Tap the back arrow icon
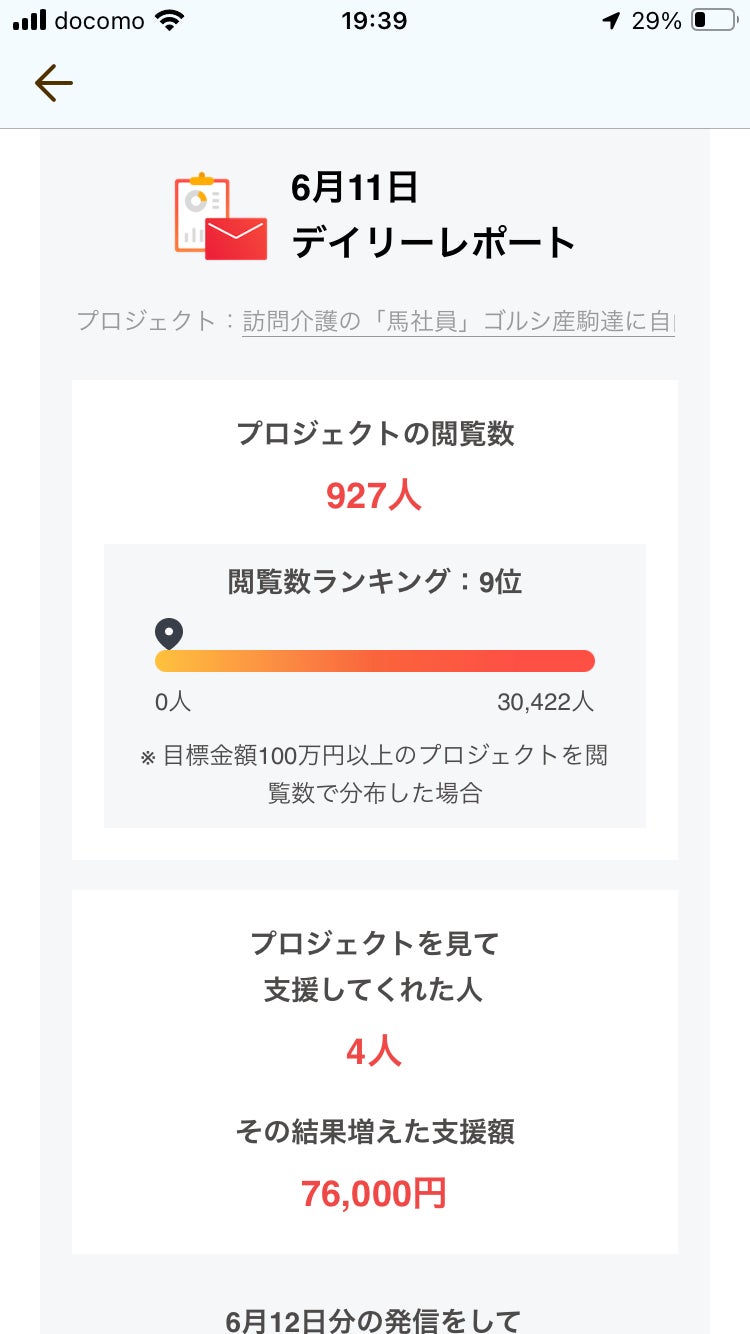750x1334 pixels. (53, 84)
